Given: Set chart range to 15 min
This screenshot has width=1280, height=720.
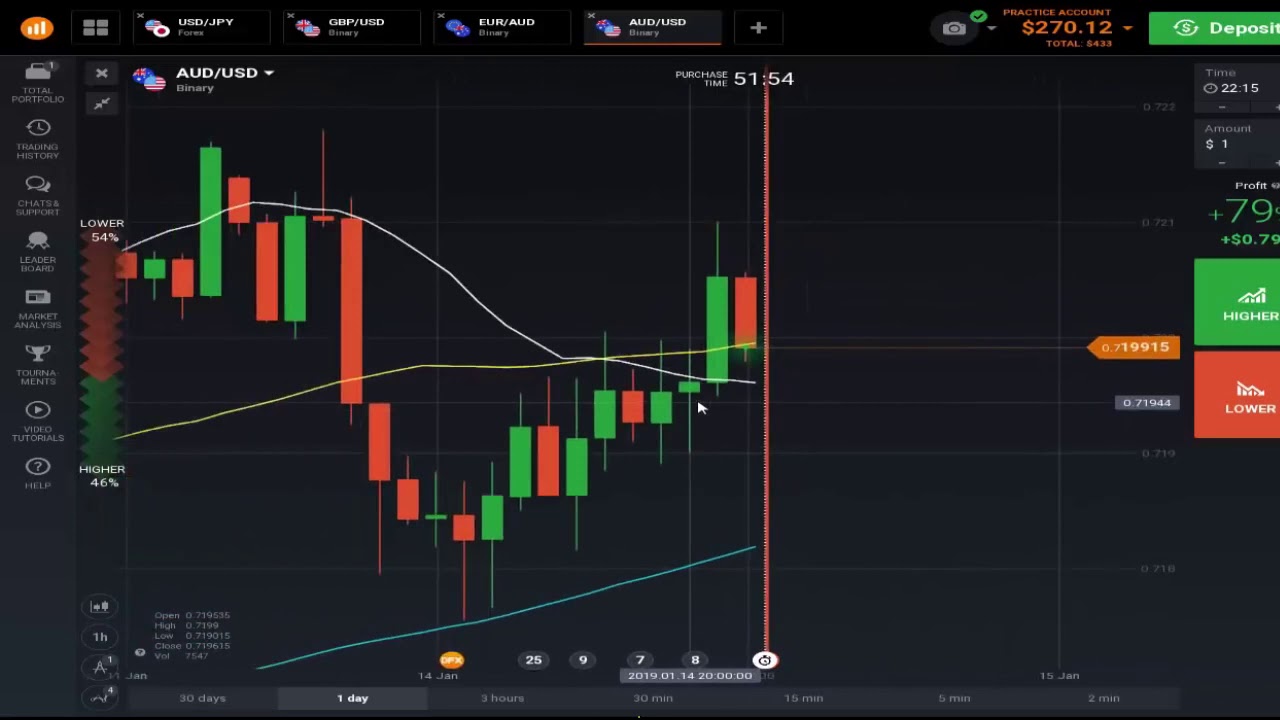Looking at the screenshot, I should point(803,698).
